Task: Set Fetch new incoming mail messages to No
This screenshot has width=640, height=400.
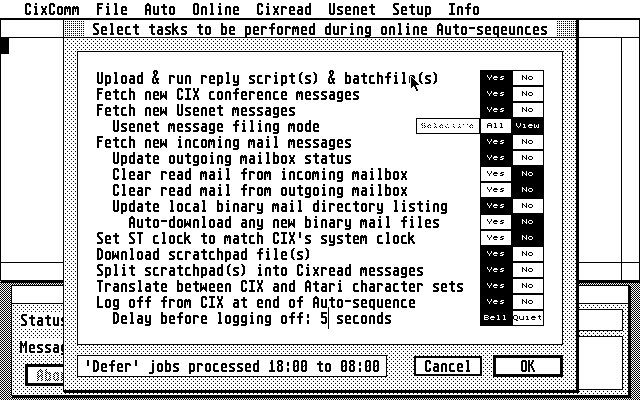Action: [x=527, y=142]
